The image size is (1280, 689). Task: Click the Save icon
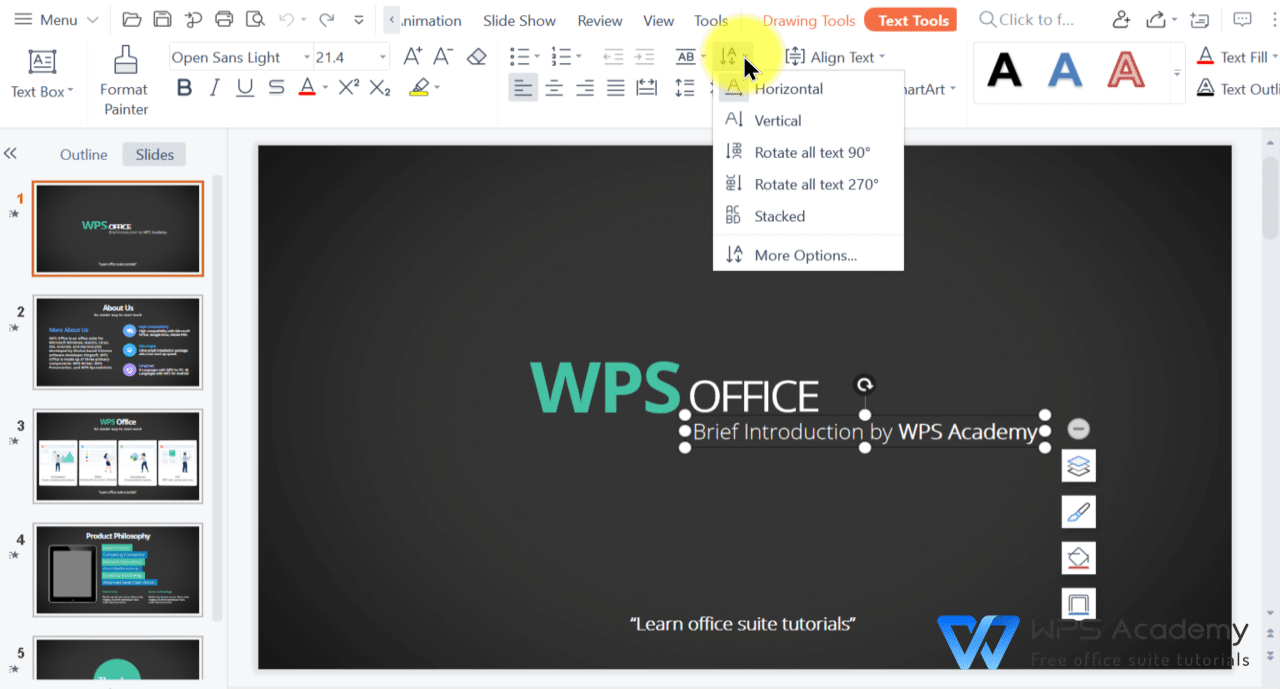[162, 19]
